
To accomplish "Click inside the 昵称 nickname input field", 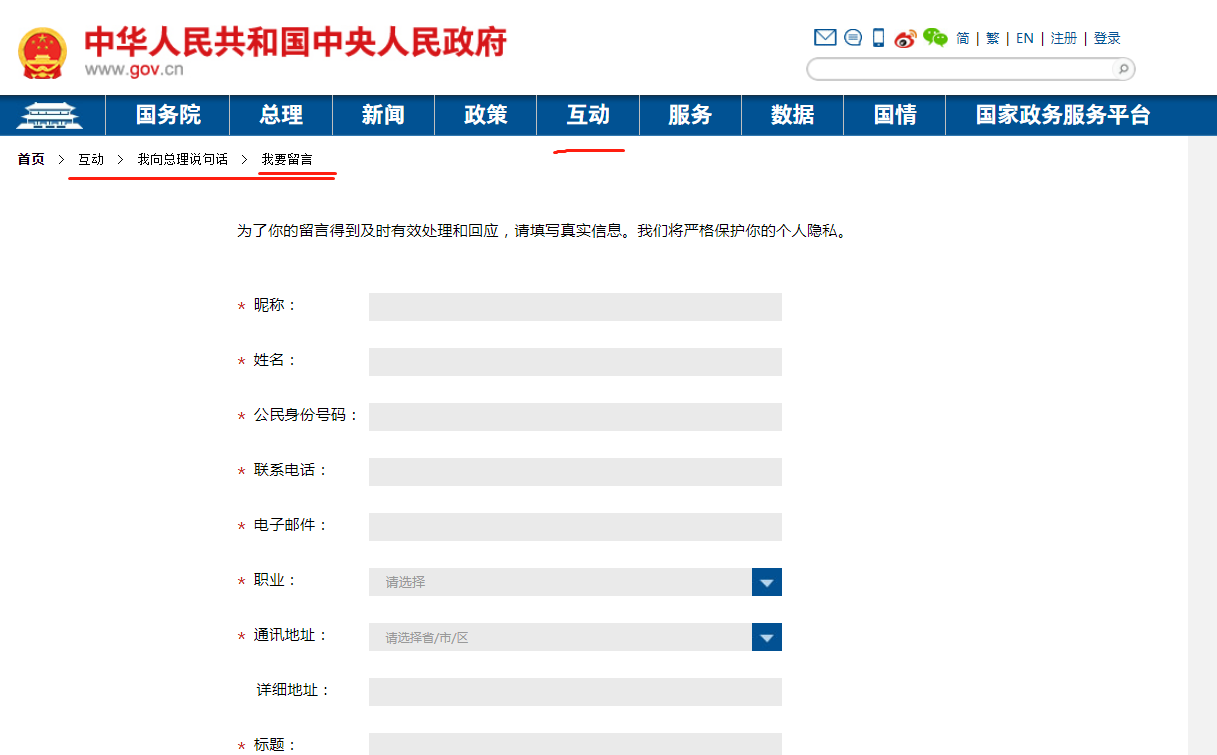I will tap(575, 306).
